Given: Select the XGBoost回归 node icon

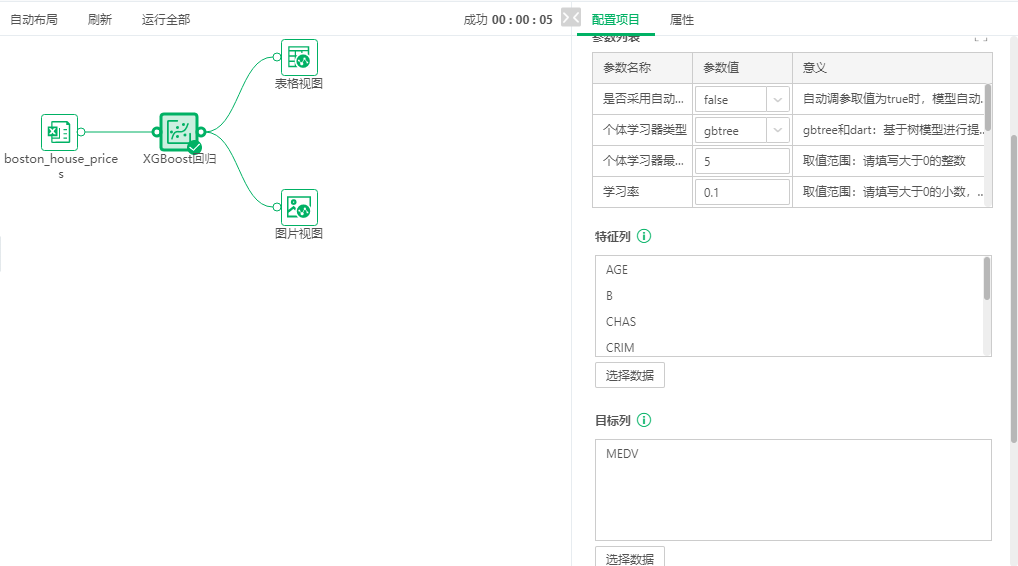Looking at the screenshot, I should point(179,132).
